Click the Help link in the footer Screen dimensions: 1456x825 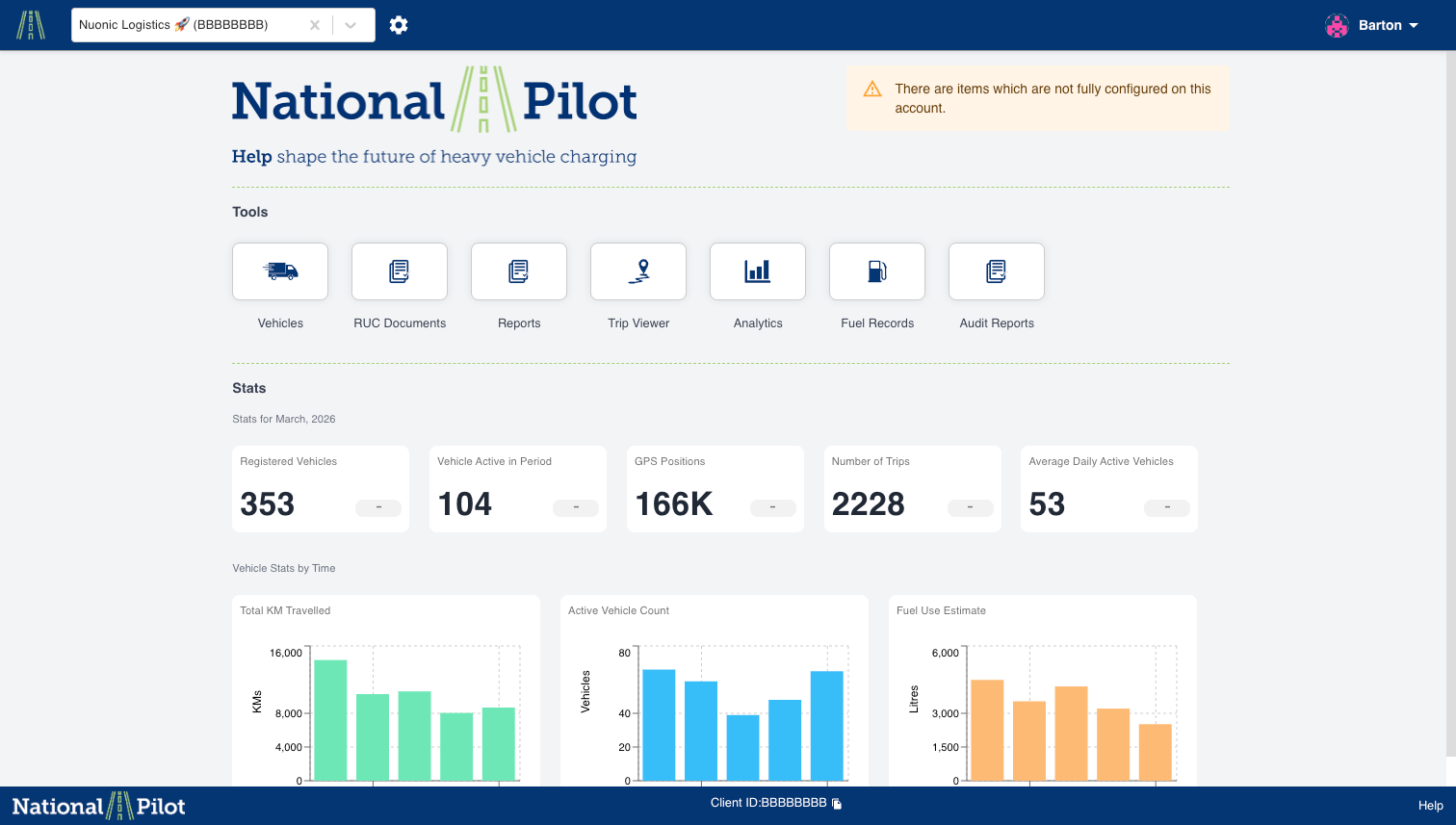[1430, 806]
